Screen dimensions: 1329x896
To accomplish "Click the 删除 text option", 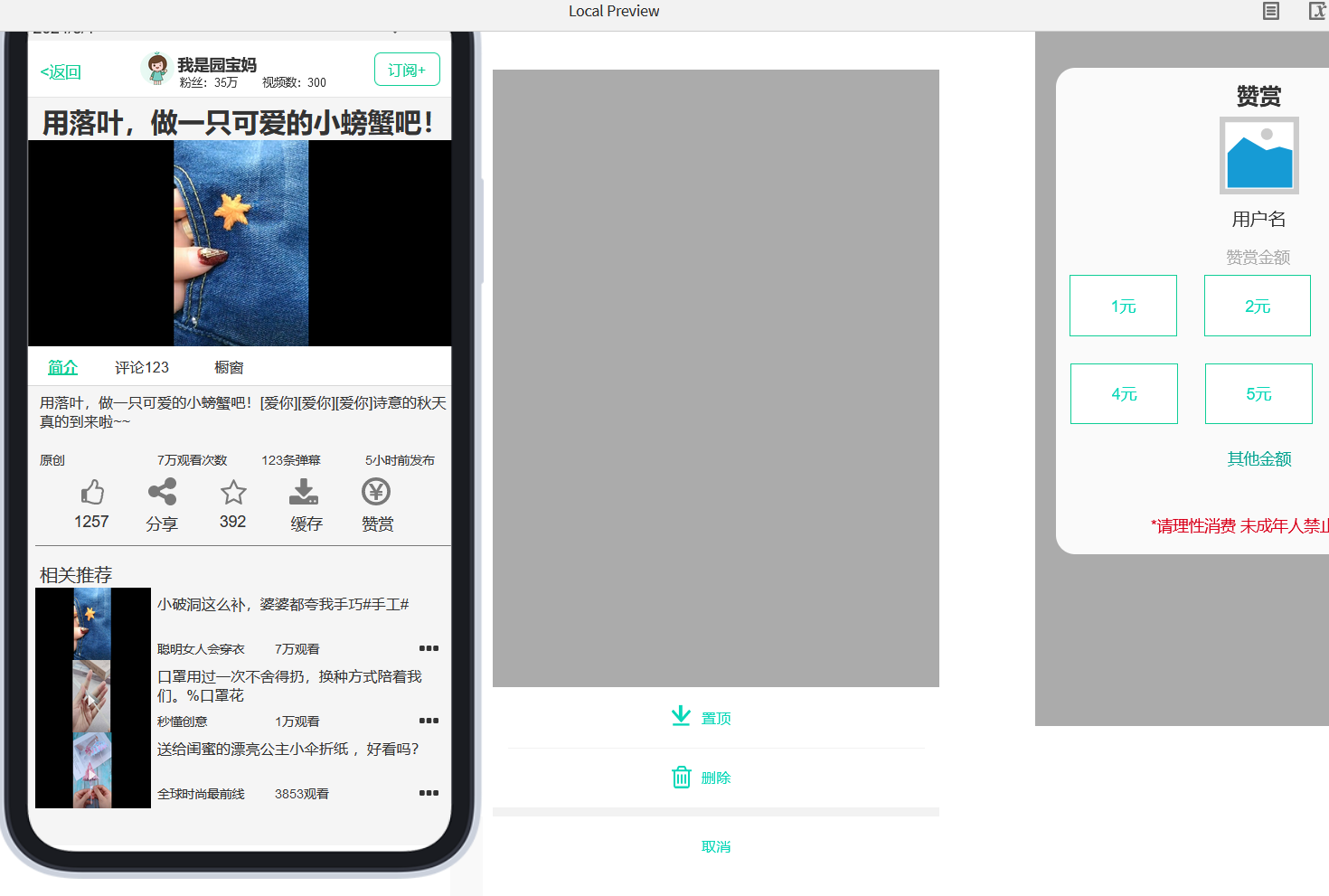I will 716,778.
